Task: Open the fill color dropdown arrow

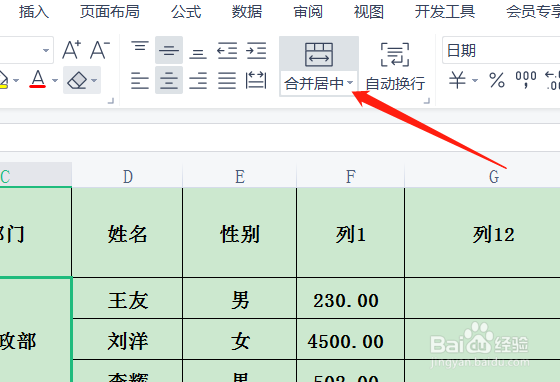Action: click(16, 80)
